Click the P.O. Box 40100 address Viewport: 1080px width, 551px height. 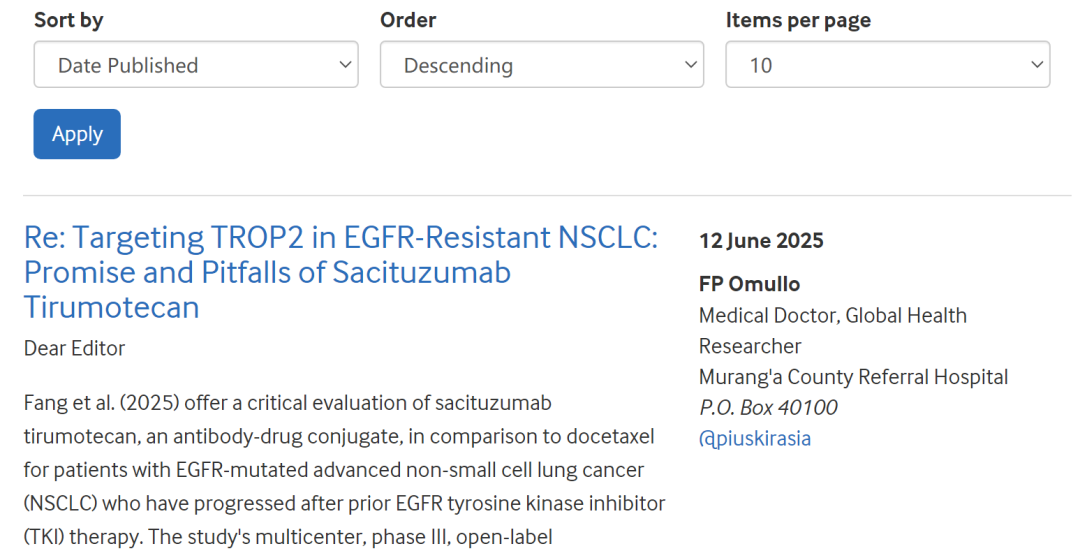click(x=768, y=407)
